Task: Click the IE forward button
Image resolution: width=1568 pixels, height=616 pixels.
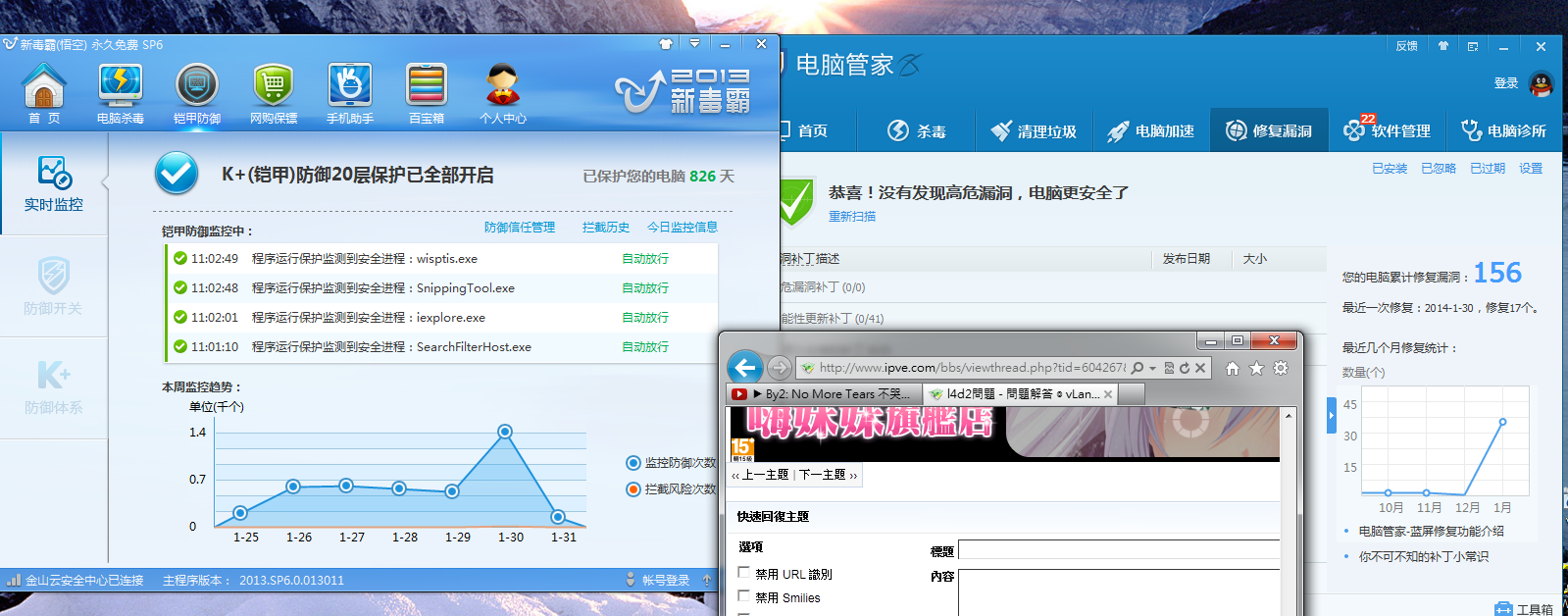Action: (x=780, y=368)
